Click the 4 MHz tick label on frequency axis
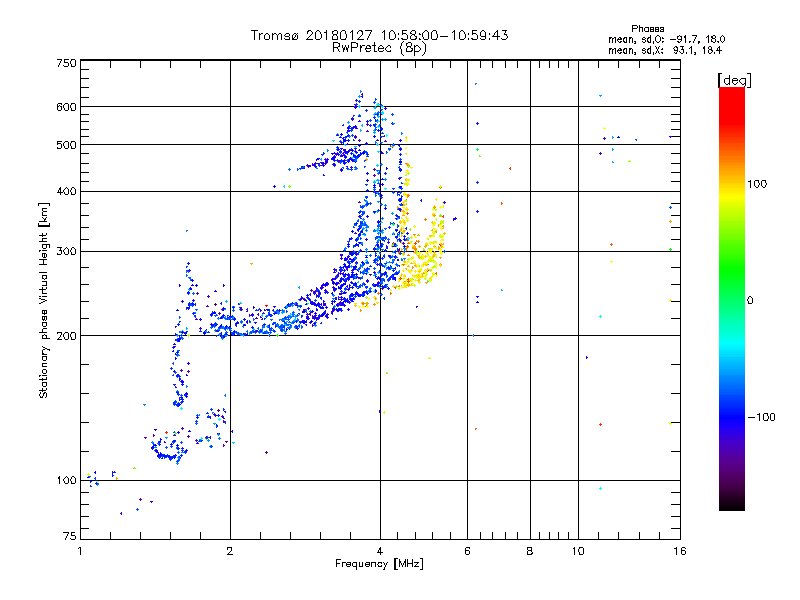Image resolution: width=800 pixels, height=600 pixels. [380, 551]
